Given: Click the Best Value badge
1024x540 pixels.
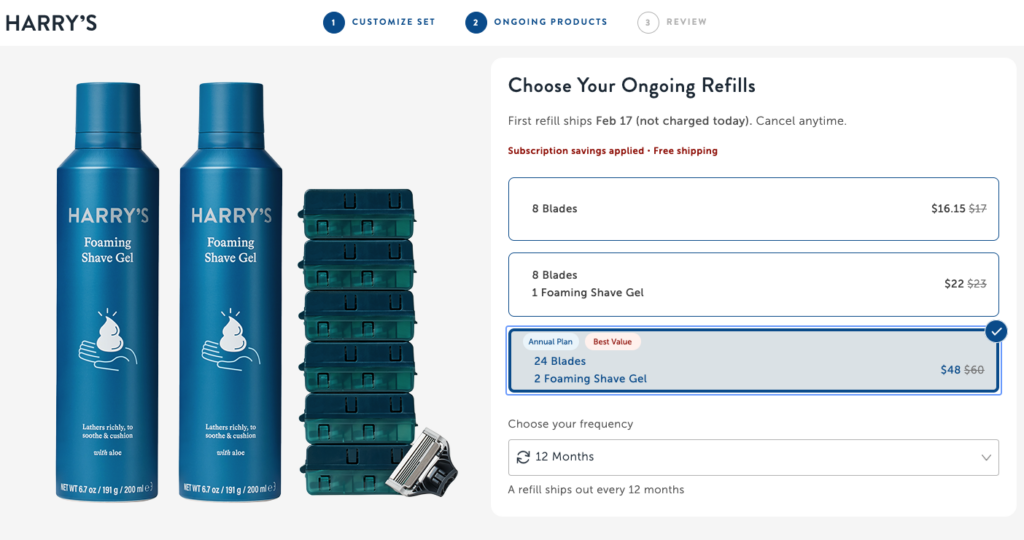Looking at the screenshot, I should pos(612,342).
